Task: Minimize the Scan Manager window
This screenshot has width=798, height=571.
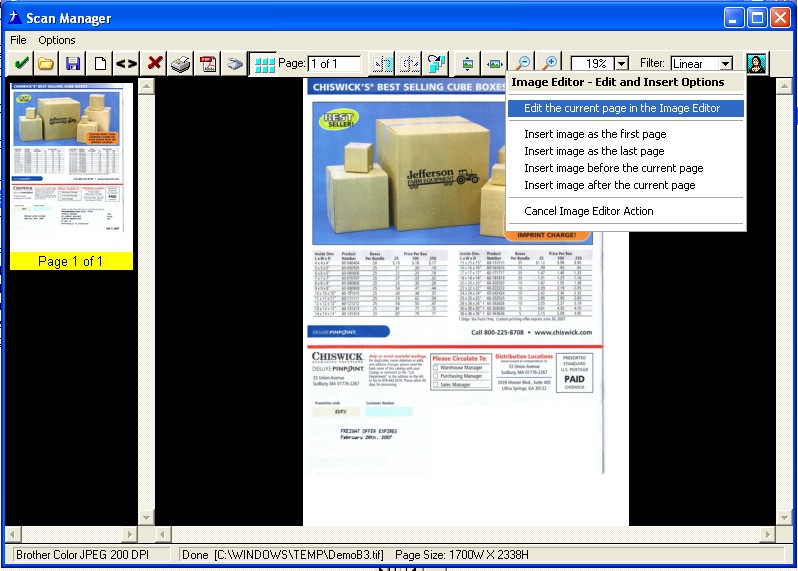Action: pos(733,18)
